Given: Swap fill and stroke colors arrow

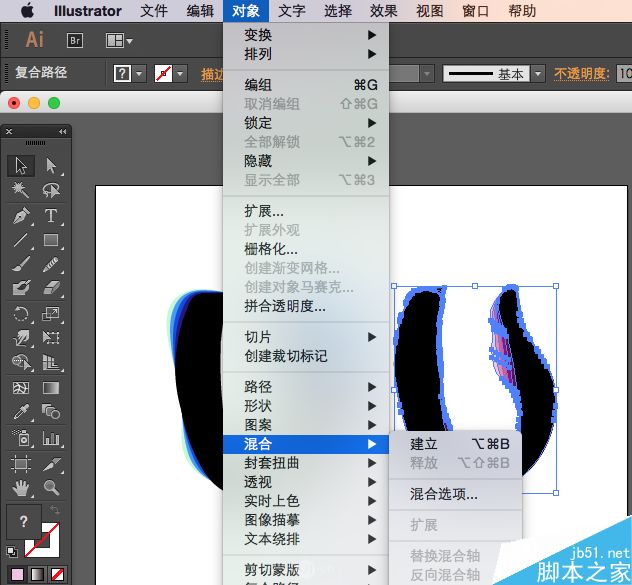Looking at the screenshot, I should click(x=54, y=510).
